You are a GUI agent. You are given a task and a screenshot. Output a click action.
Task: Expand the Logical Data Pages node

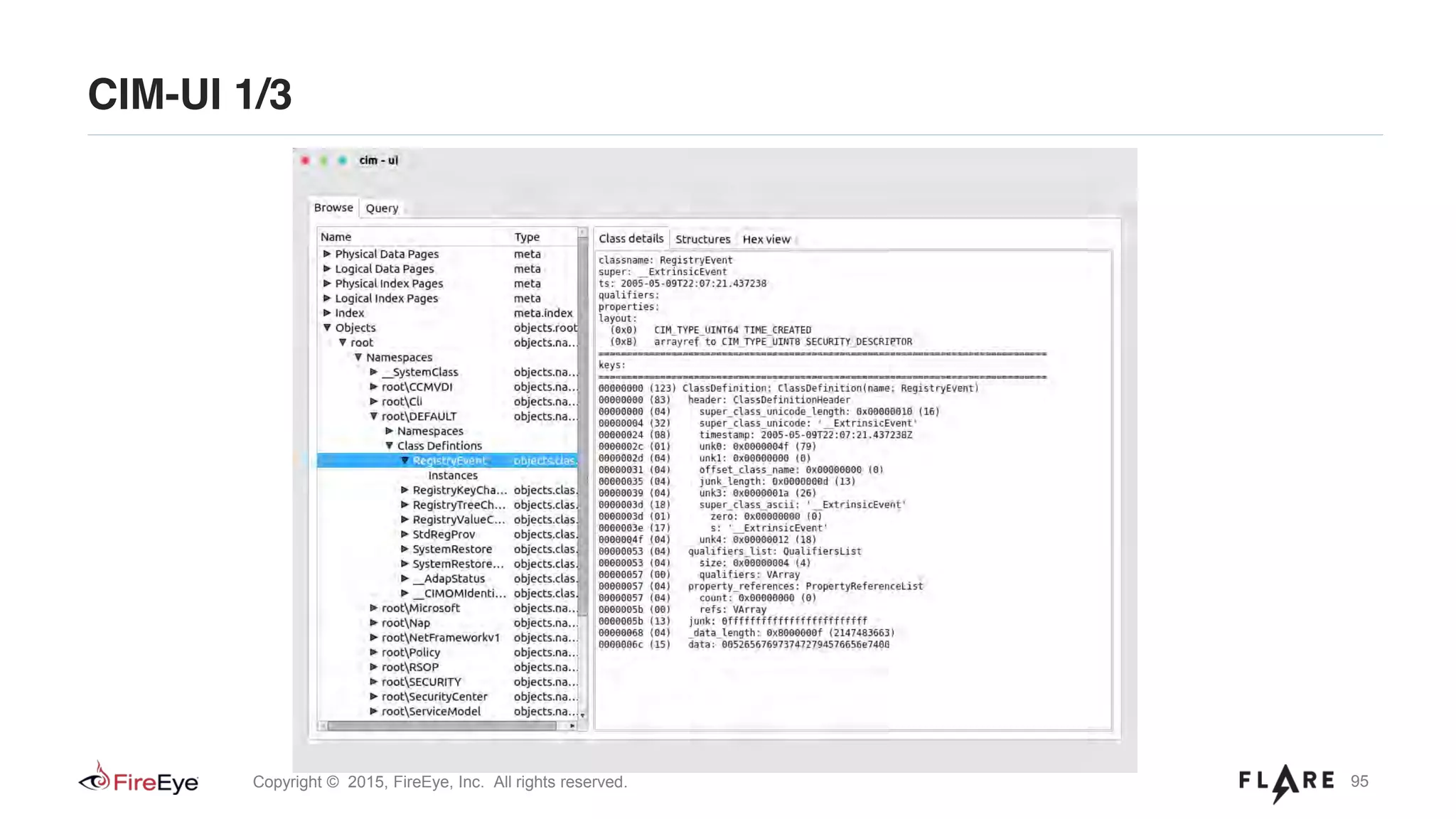pyautogui.click(x=327, y=269)
